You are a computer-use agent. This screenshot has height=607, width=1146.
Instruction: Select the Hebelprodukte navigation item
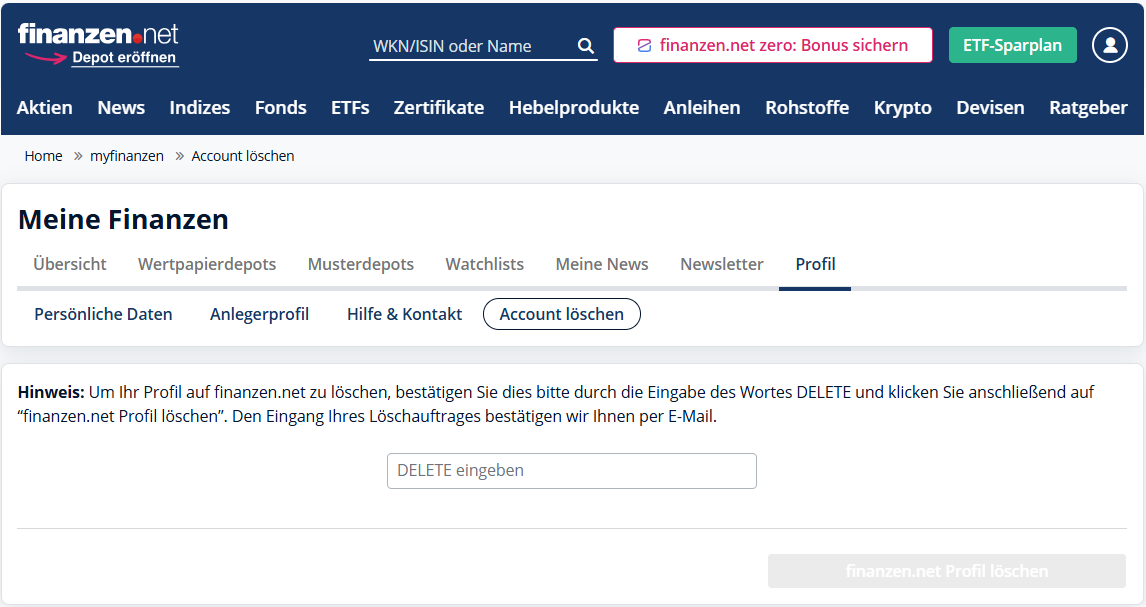tap(573, 107)
